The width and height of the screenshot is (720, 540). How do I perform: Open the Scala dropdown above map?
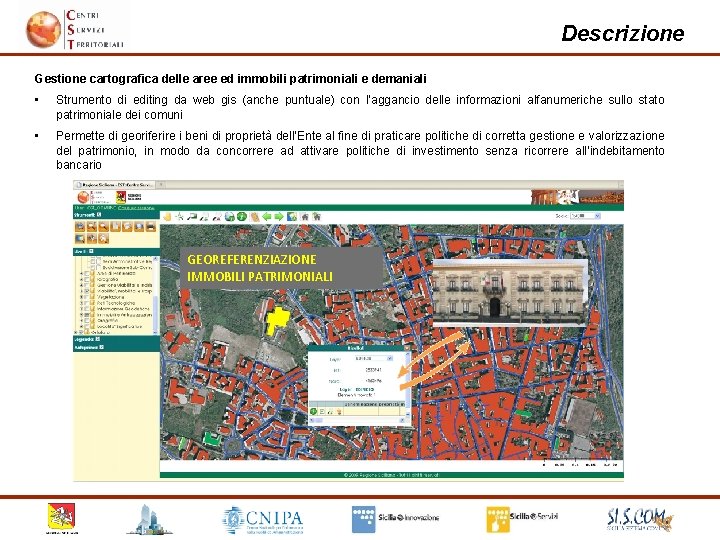coord(585,216)
